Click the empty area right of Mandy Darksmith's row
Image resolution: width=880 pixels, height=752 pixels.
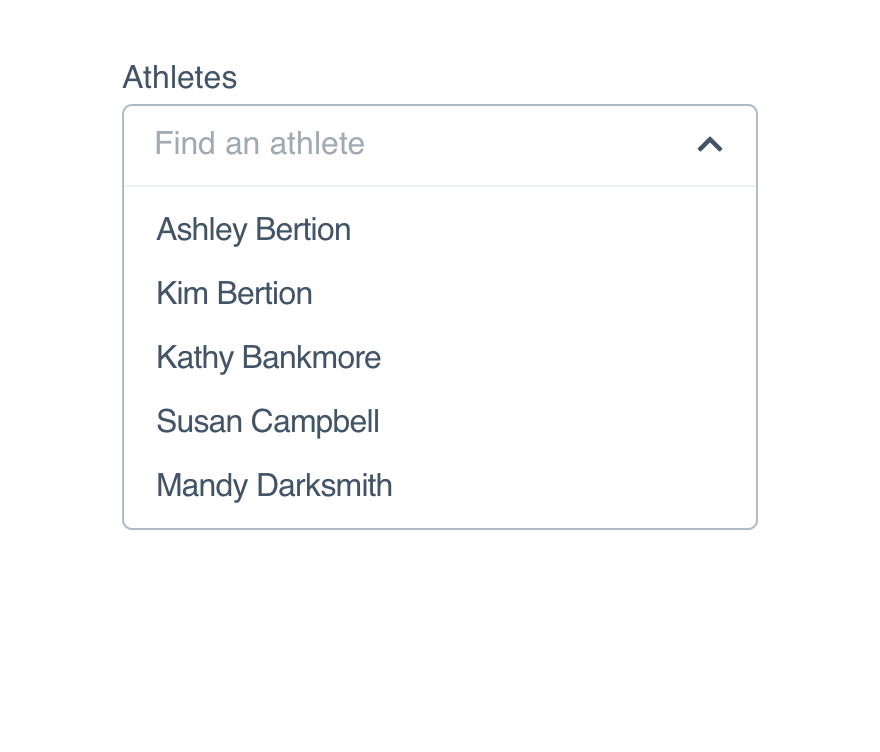pyautogui.click(x=574, y=485)
